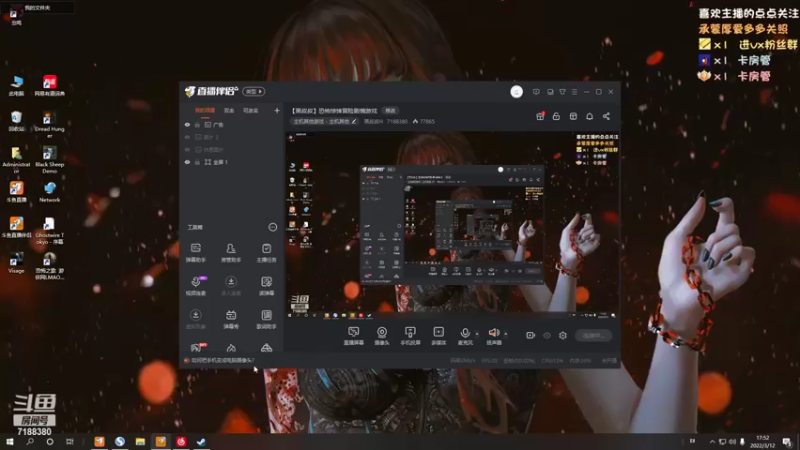The height and width of the screenshot is (450, 800).
Task: Expand the microphone options arrow
Action: [x=477, y=334]
